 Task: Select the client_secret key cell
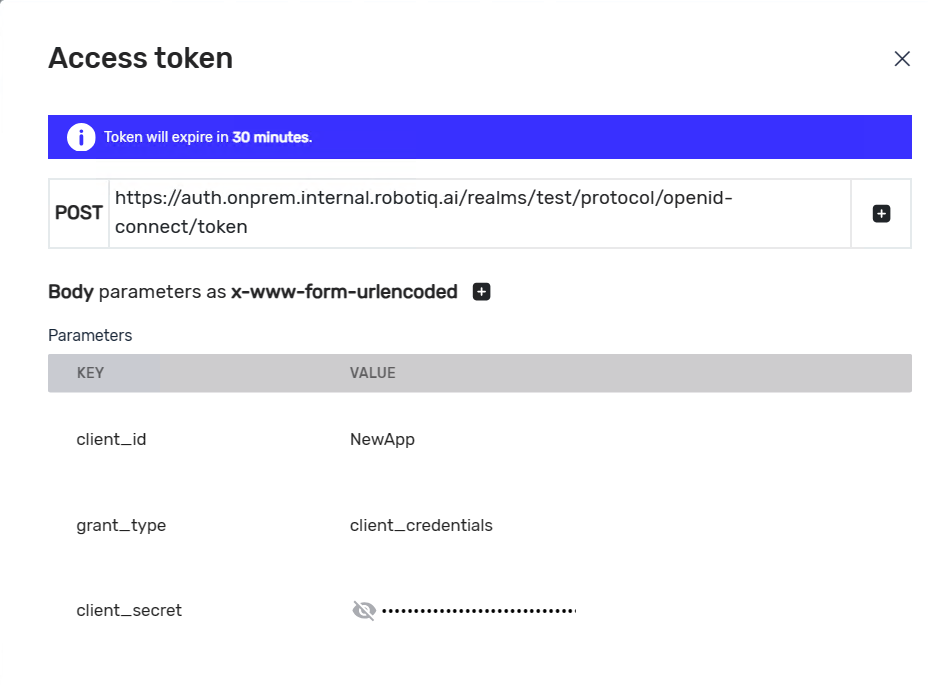click(x=129, y=610)
